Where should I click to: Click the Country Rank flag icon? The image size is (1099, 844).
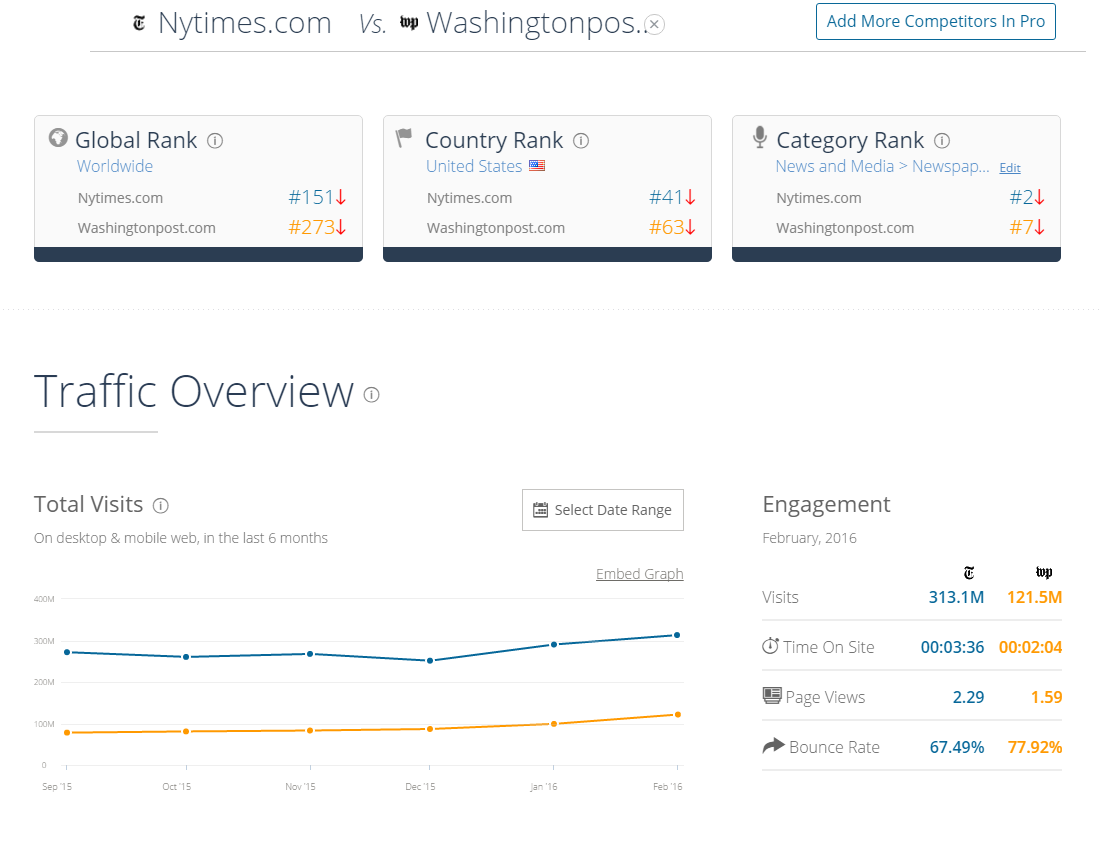click(404, 137)
